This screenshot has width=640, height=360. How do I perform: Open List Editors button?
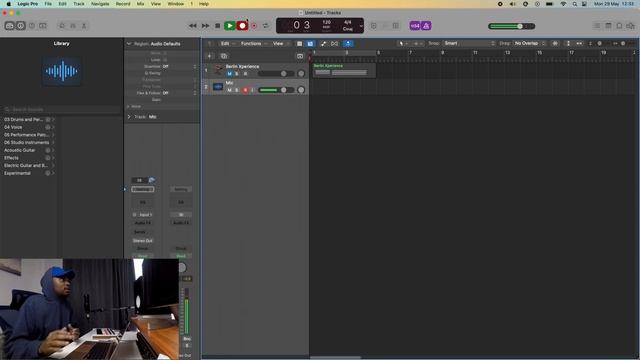pyautogui.click(x=597, y=26)
